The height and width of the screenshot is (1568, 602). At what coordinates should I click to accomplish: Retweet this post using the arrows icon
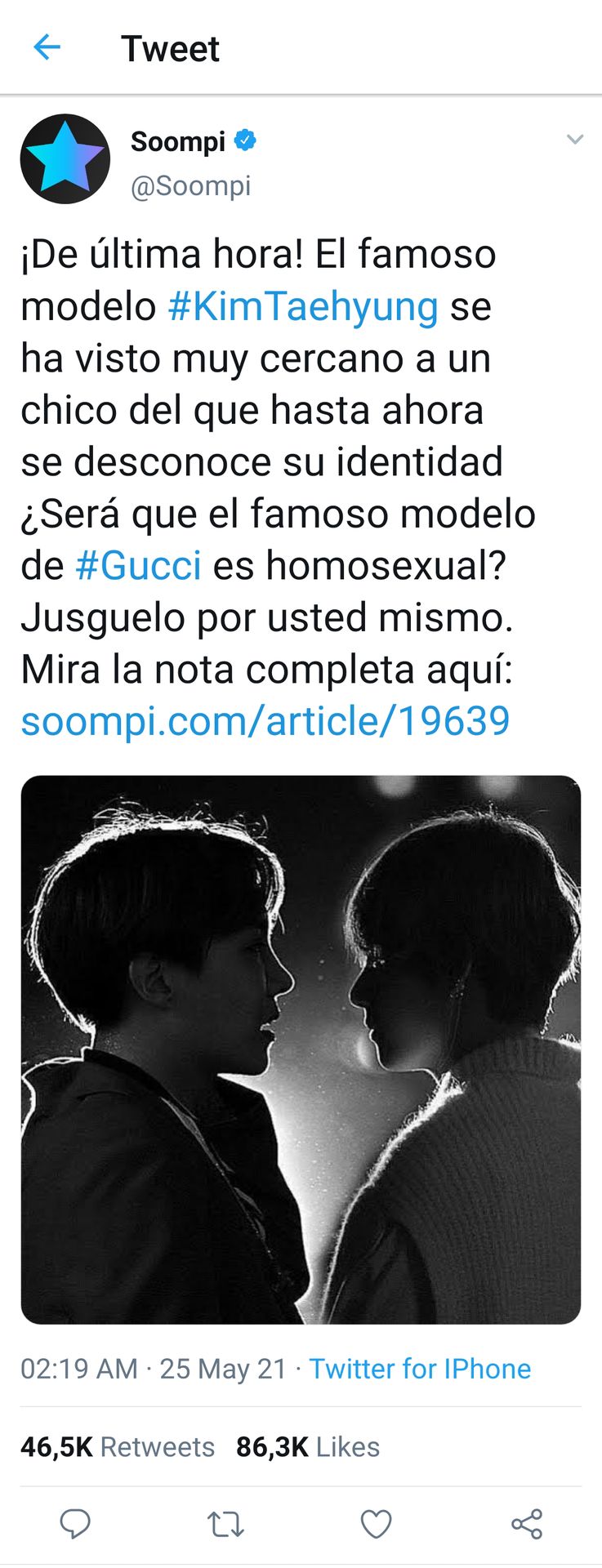225,1523
